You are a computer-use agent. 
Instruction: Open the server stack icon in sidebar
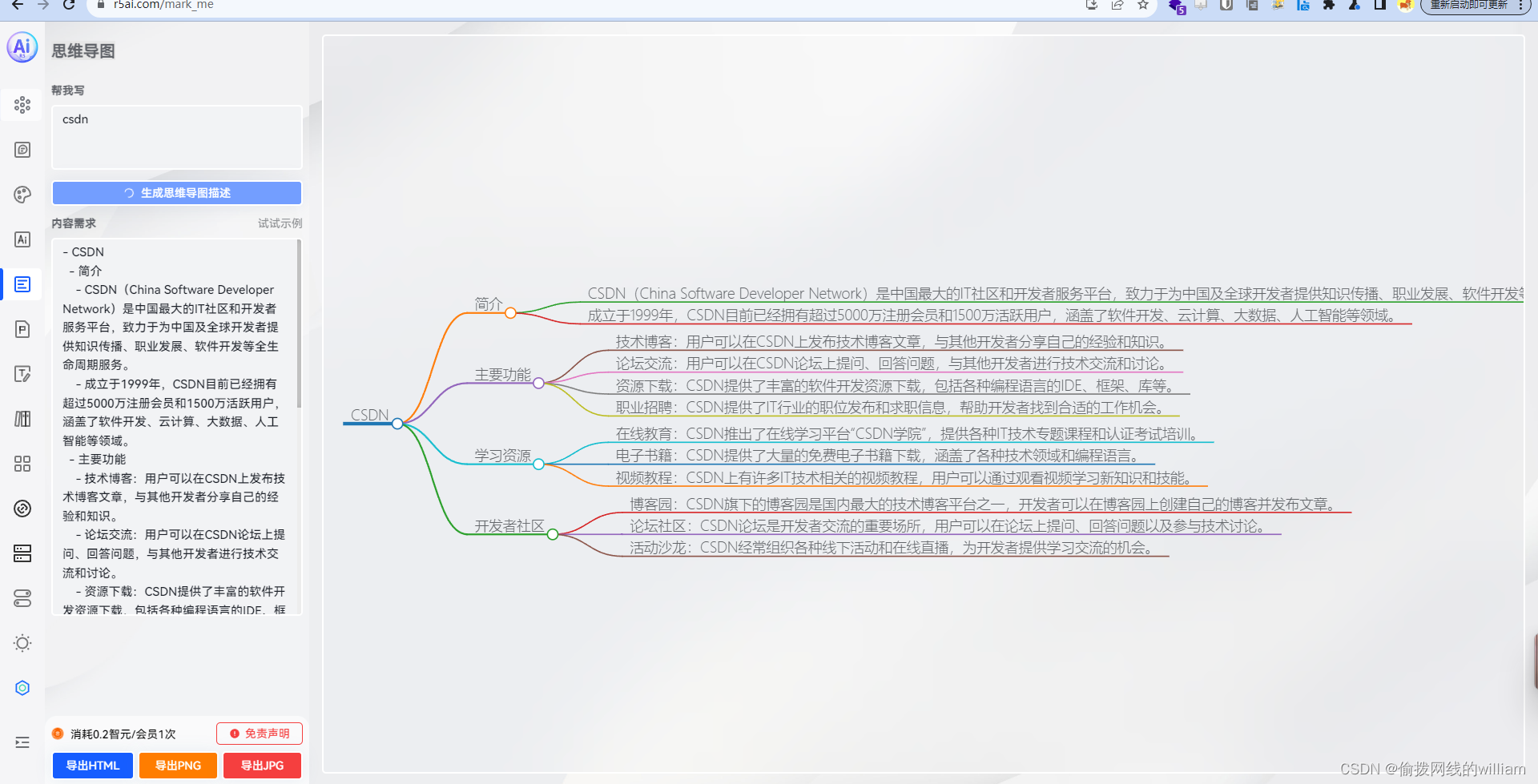click(22, 553)
